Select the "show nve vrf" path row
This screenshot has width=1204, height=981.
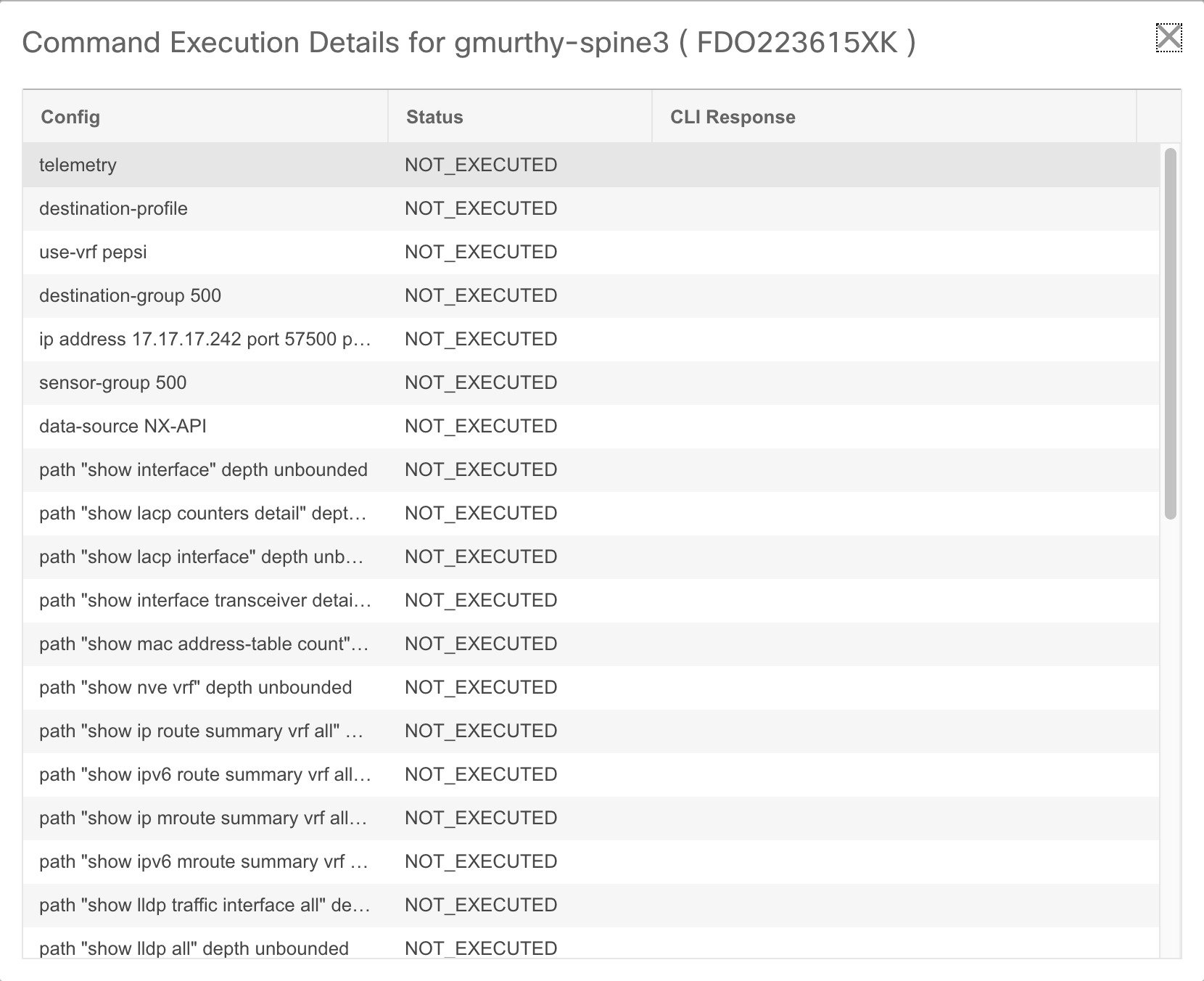click(195, 687)
